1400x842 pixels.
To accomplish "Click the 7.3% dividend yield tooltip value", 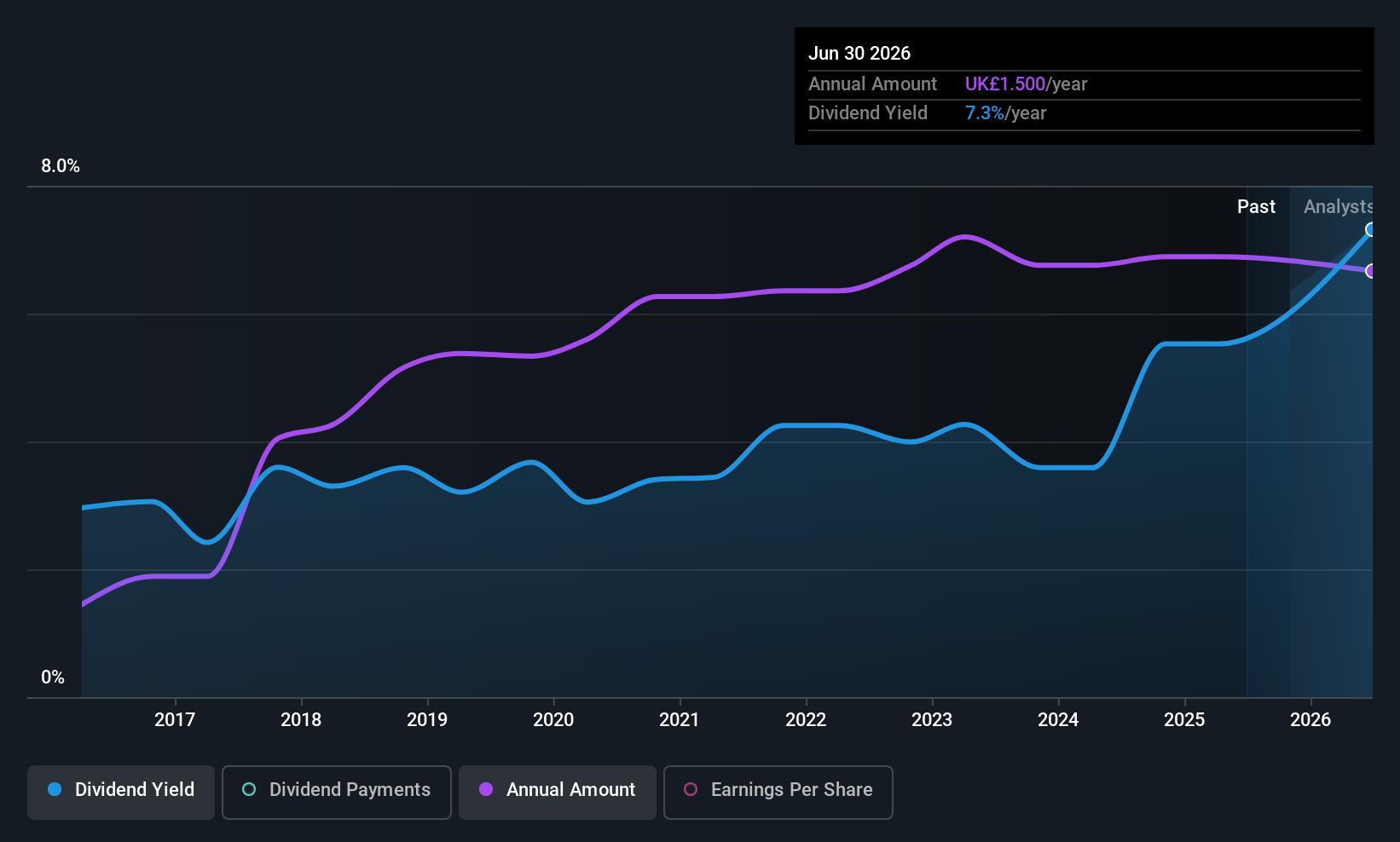I will 984,113.
